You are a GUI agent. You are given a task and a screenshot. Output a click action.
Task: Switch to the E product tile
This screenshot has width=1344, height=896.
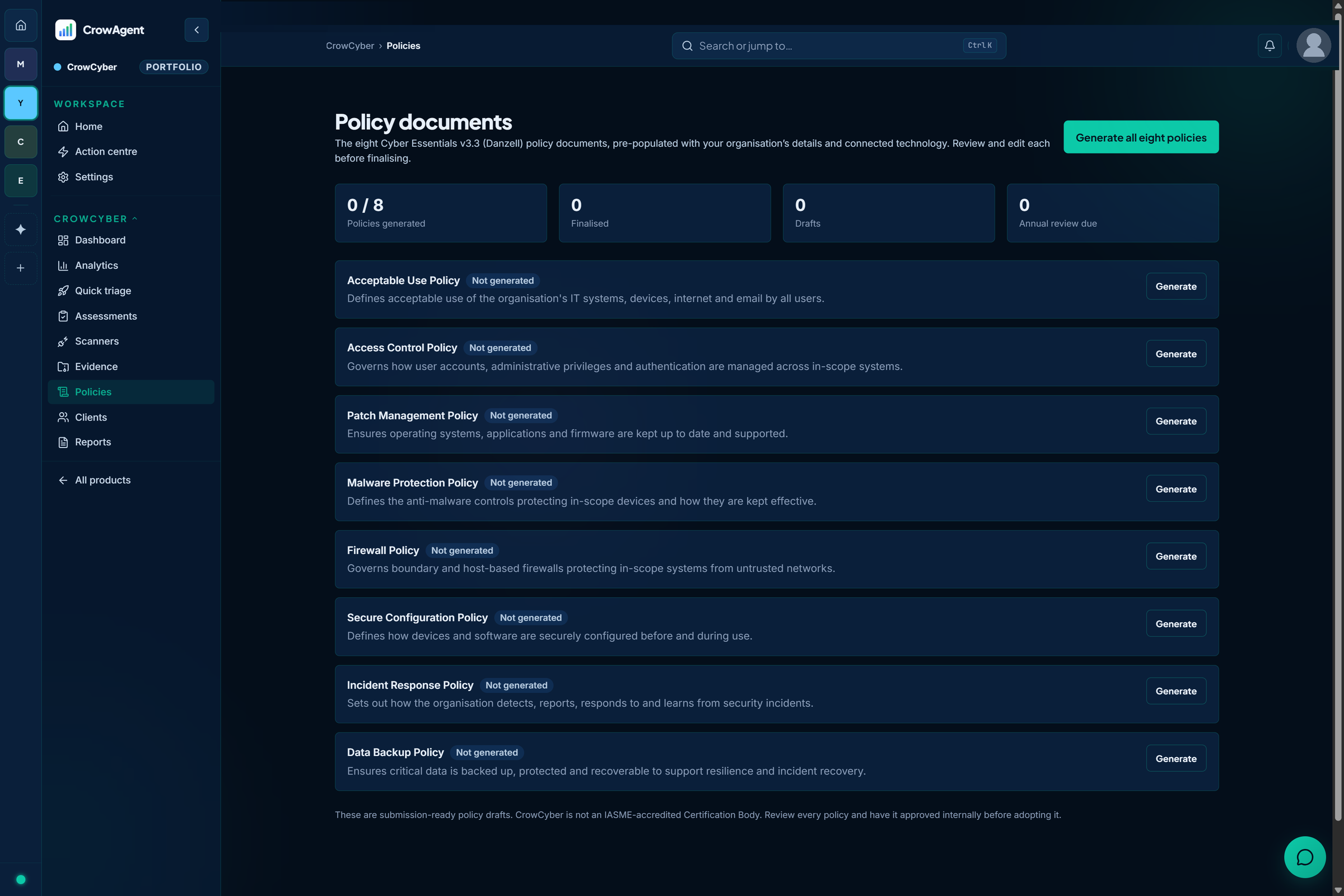coord(21,180)
